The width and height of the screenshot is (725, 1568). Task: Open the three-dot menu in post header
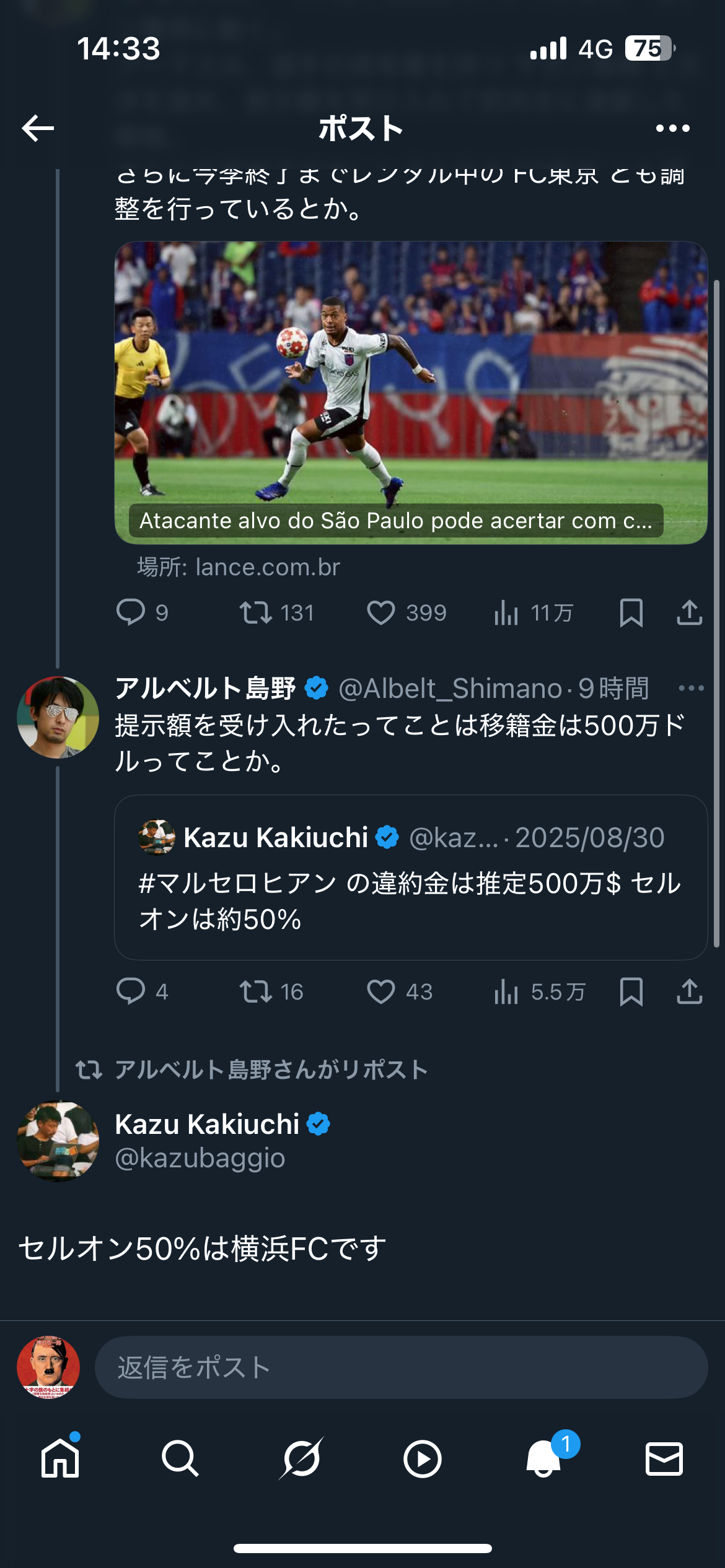pyautogui.click(x=672, y=128)
